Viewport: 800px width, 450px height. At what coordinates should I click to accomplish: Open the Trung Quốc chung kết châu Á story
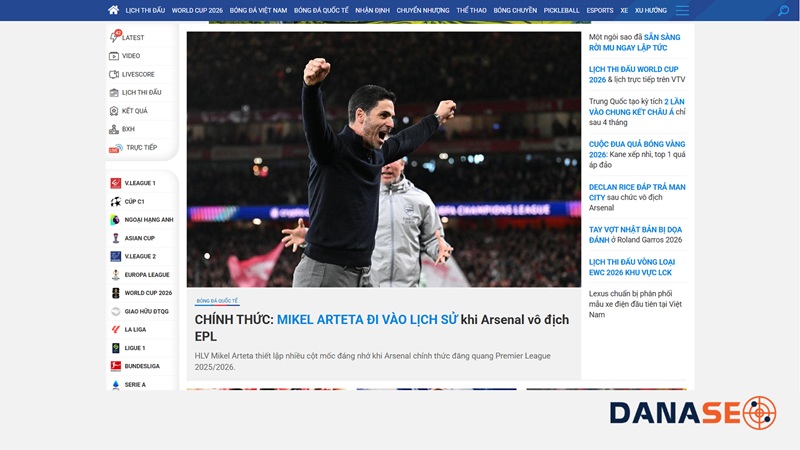637,112
